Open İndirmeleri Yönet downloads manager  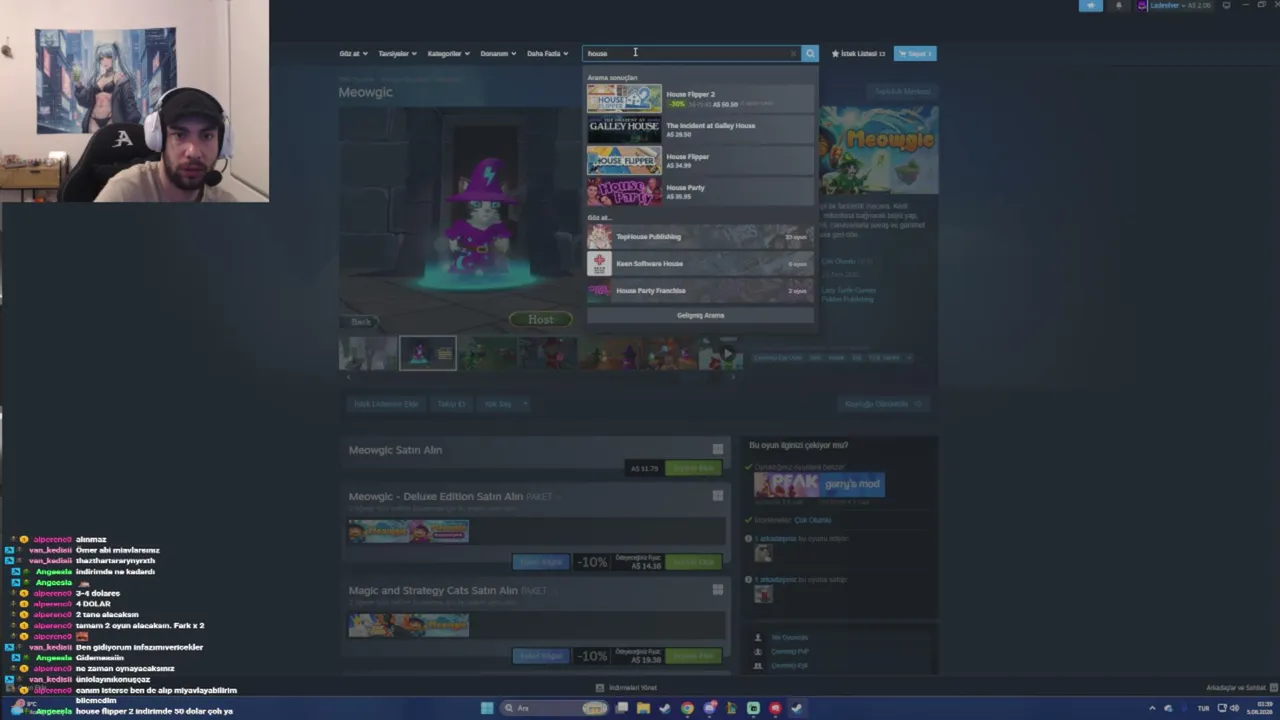[626, 688]
